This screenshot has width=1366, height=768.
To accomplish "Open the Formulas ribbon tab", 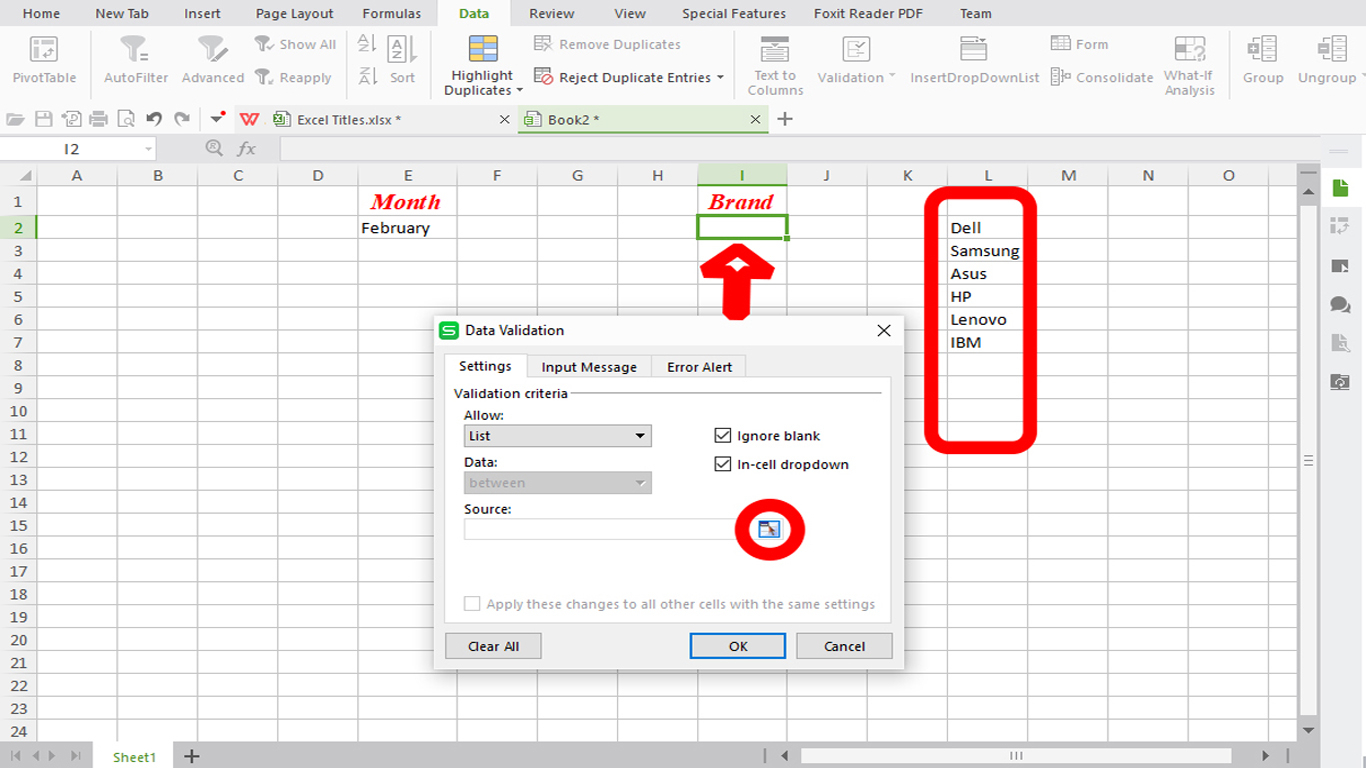I will tap(393, 13).
